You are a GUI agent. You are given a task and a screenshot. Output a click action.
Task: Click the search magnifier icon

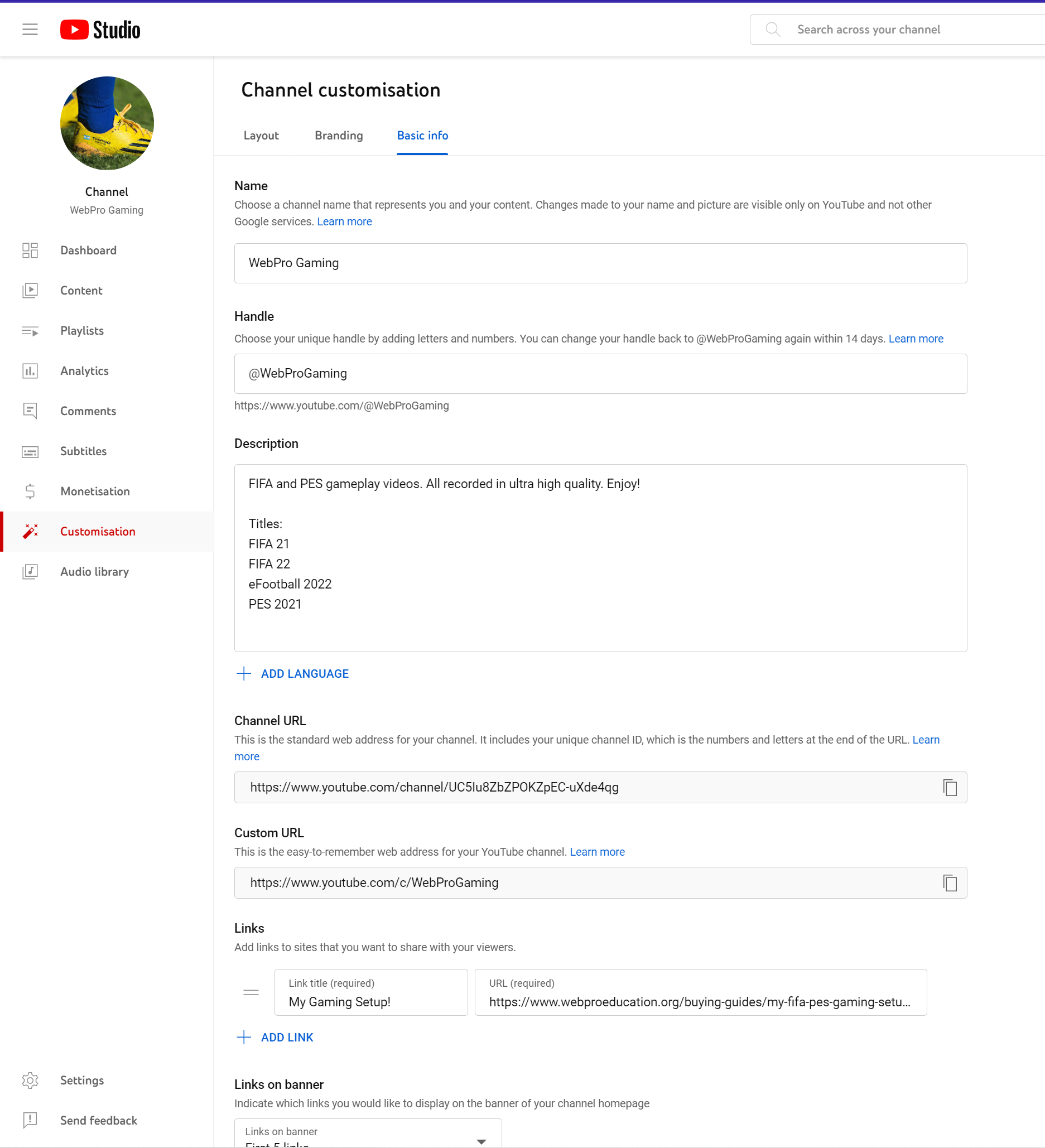[773, 29]
